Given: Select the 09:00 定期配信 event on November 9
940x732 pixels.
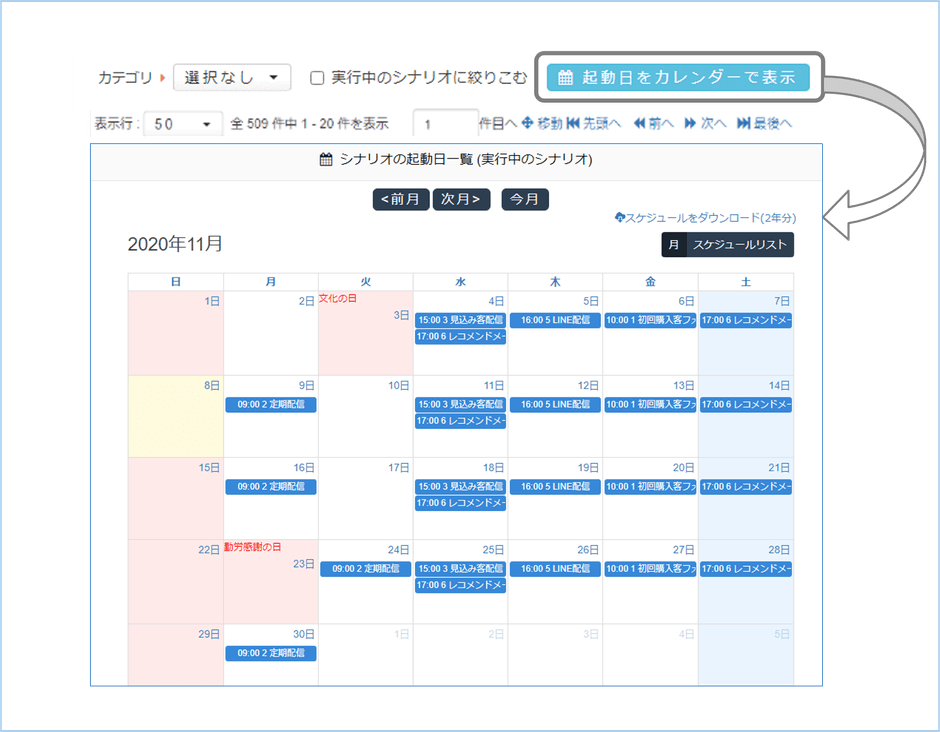Looking at the screenshot, I should (x=270, y=404).
